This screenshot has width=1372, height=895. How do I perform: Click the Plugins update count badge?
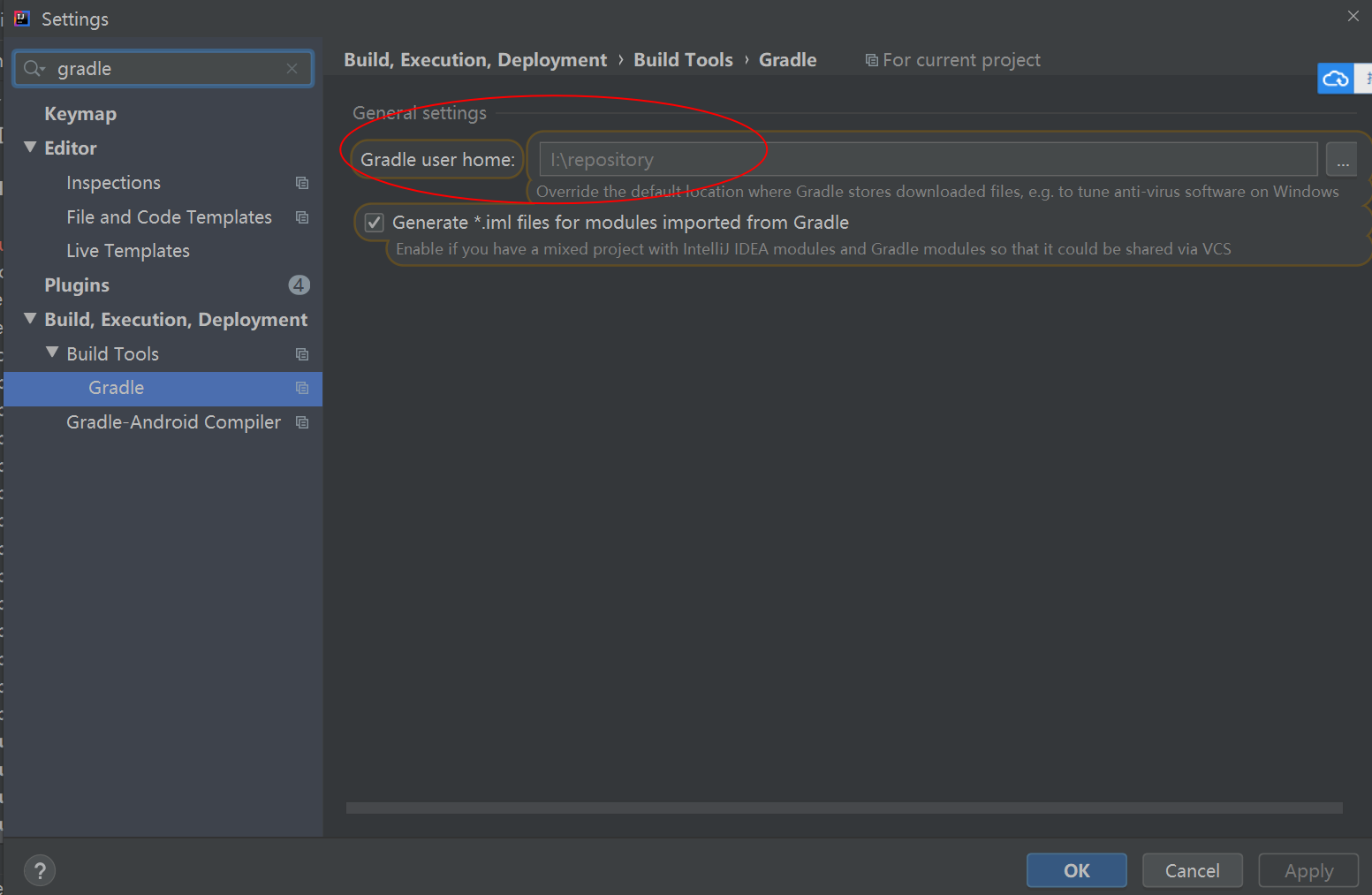[x=299, y=285]
